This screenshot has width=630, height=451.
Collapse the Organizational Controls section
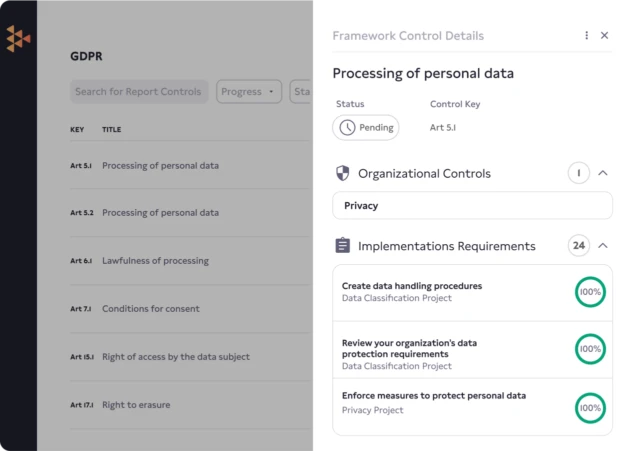(603, 173)
